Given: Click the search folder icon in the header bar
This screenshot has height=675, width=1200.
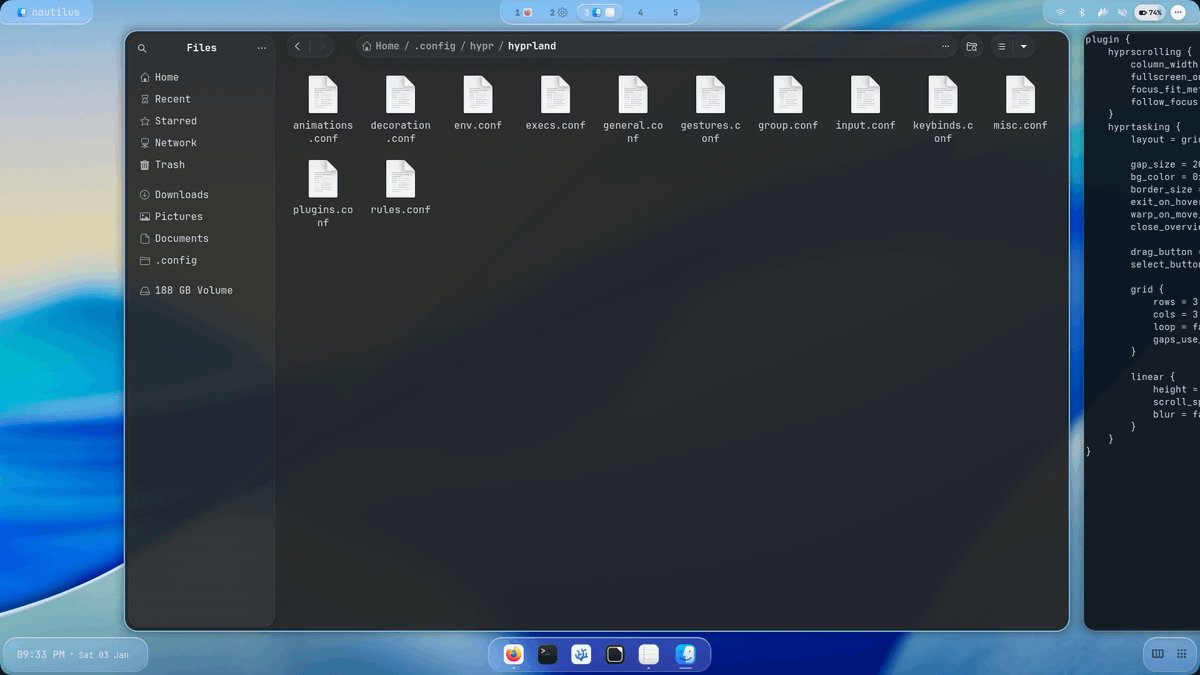Looking at the screenshot, I should pos(971,46).
